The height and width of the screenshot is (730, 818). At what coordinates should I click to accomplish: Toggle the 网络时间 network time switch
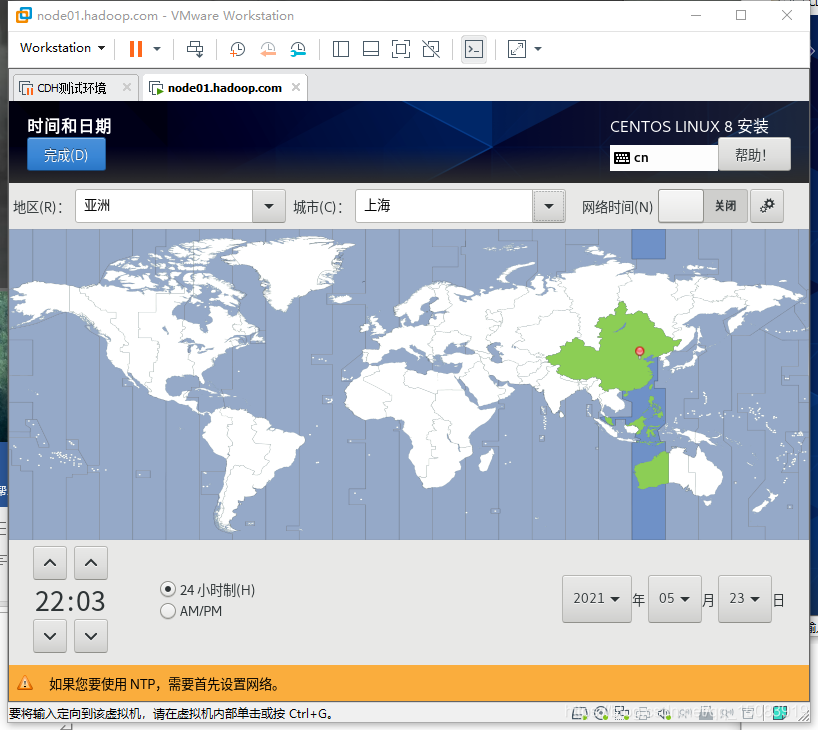coord(703,206)
